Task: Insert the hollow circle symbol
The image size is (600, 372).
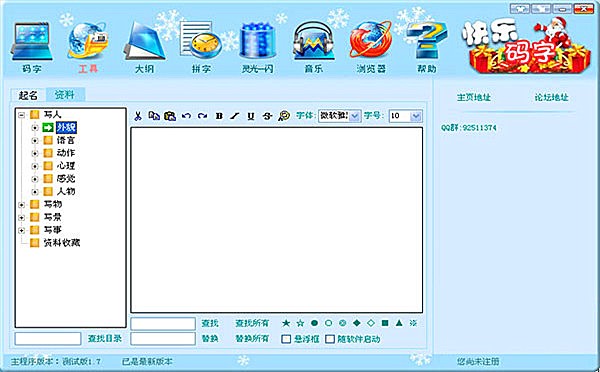Action: [328, 323]
